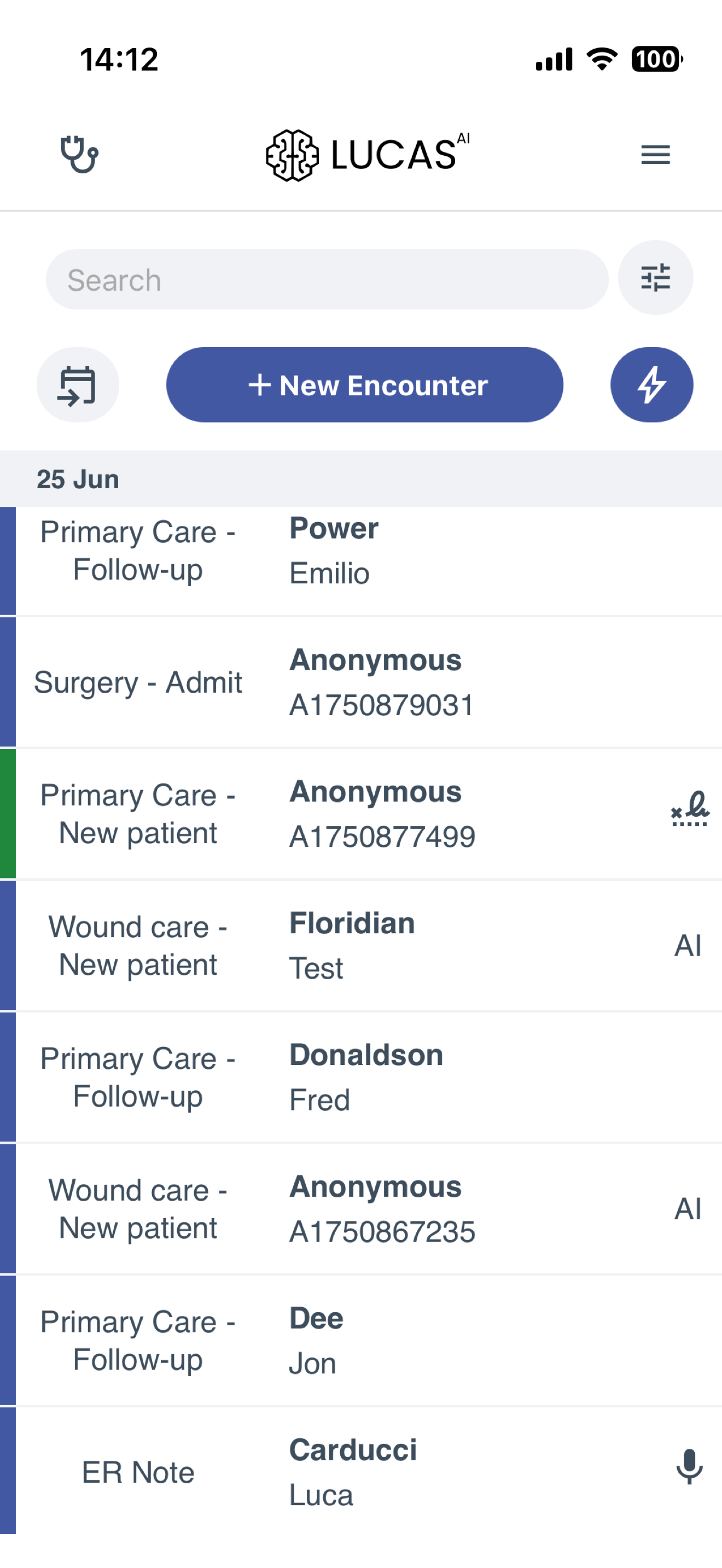Open Power Emilio follow-up encounter
This screenshot has width=722, height=1568.
[365, 552]
